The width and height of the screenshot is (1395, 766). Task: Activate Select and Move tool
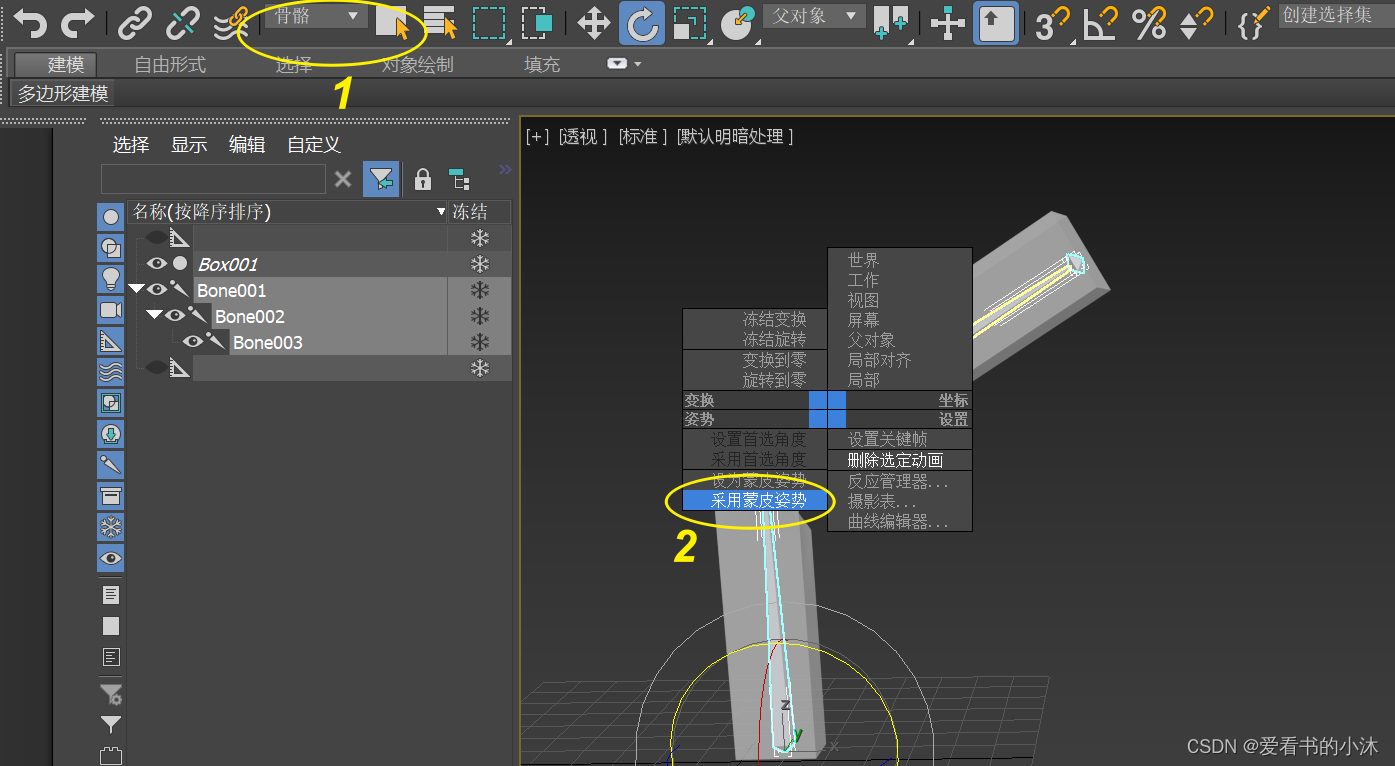tap(594, 23)
